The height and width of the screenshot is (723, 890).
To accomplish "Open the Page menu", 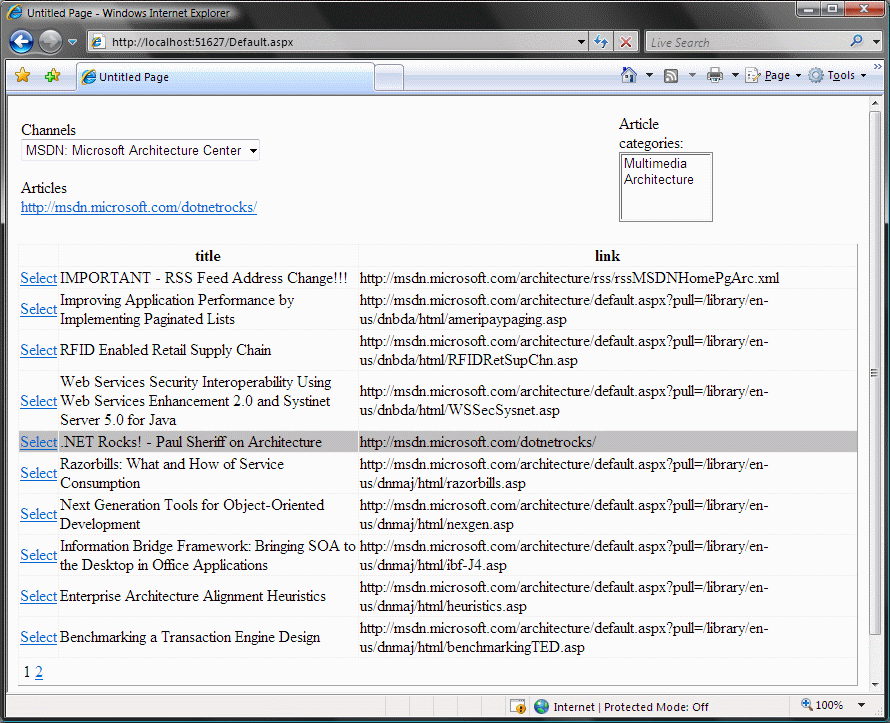I will (x=773, y=75).
